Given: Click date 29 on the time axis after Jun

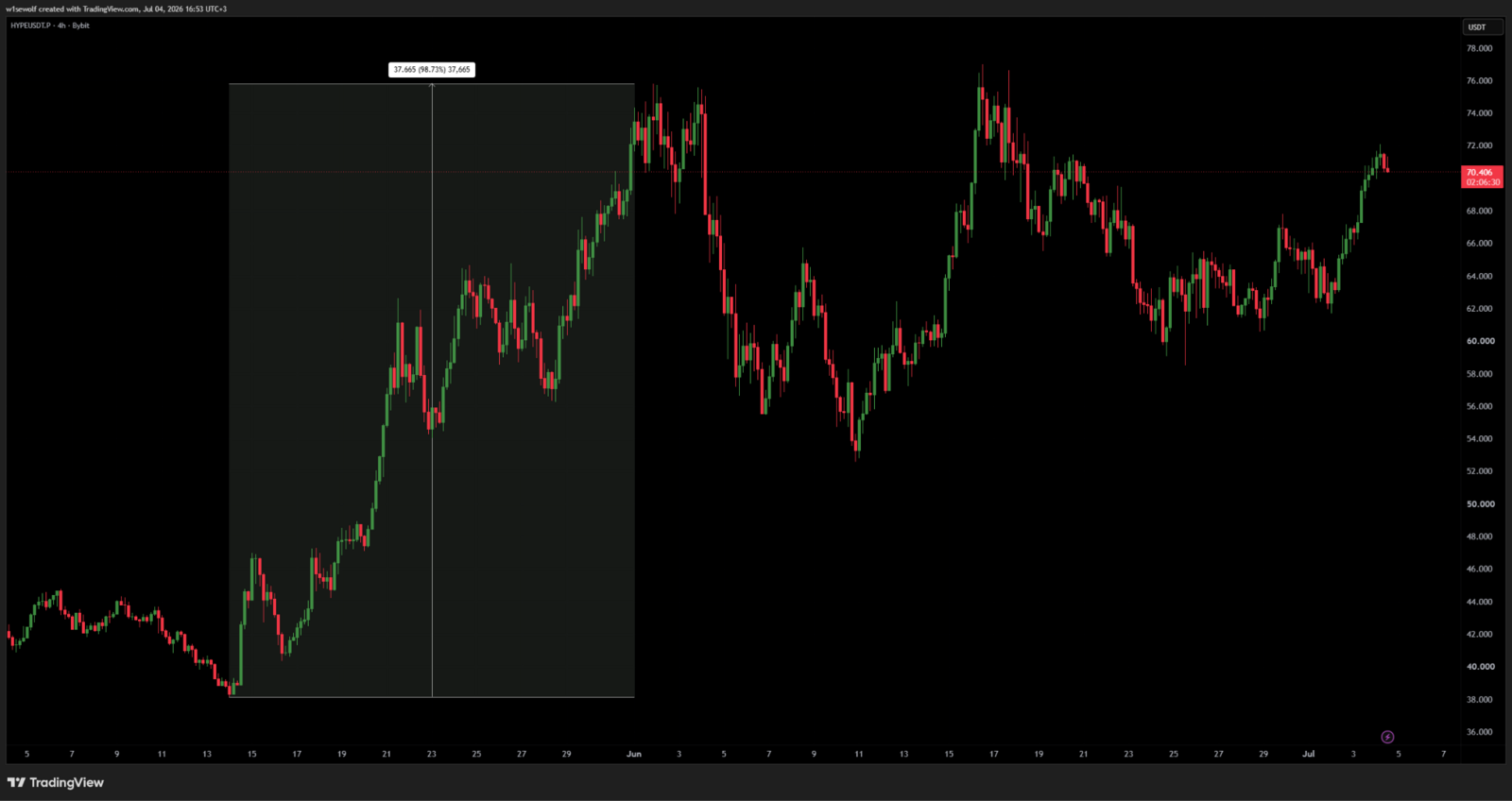Looking at the screenshot, I should 1263,754.
